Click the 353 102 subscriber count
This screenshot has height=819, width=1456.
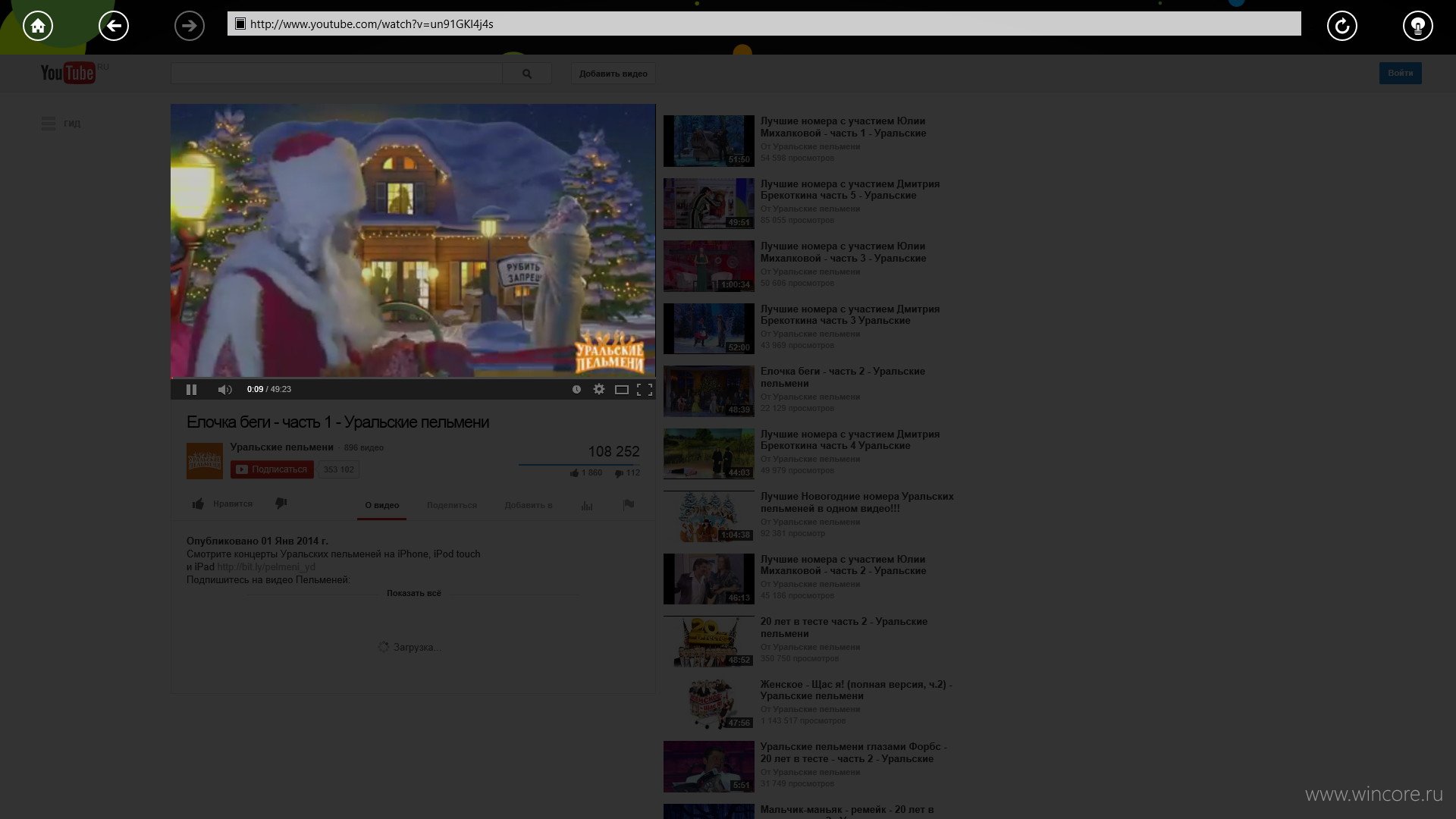pyautogui.click(x=339, y=469)
